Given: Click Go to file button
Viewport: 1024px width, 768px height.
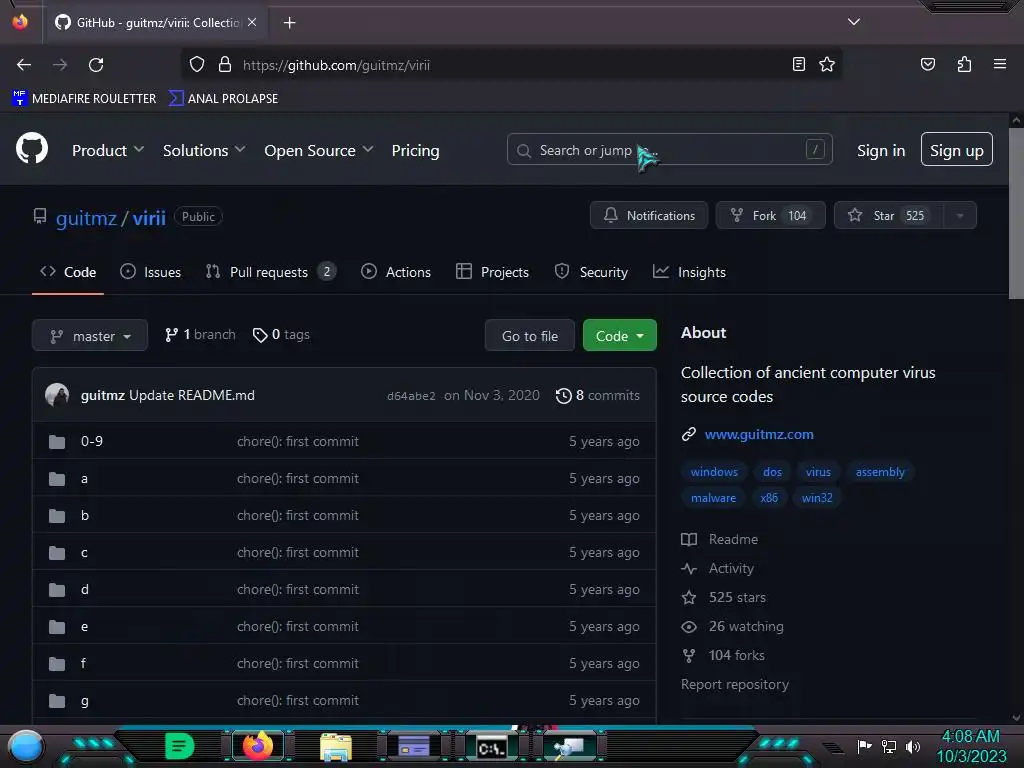Looking at the screenshot, I should point(530,336).
